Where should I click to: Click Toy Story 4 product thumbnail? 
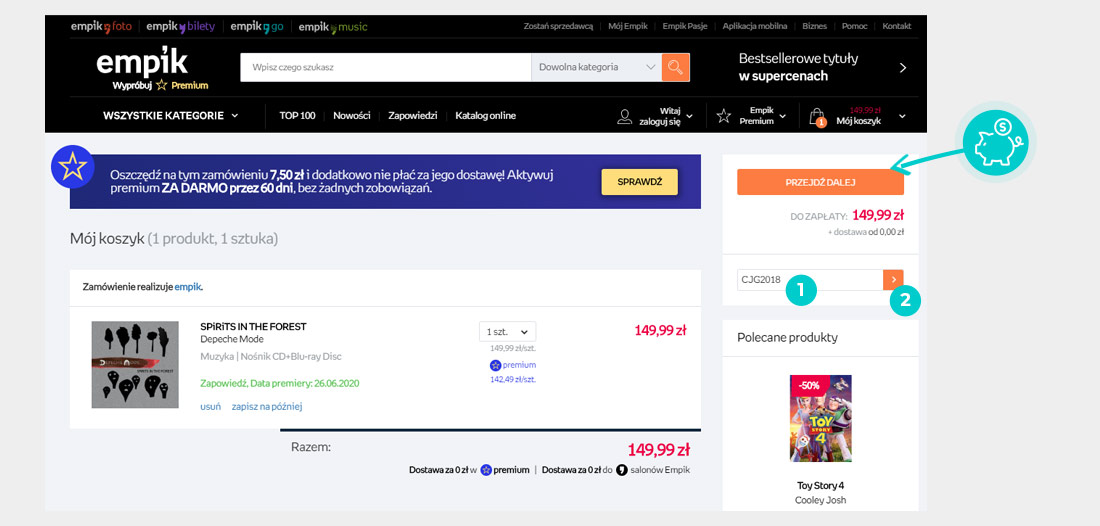(820, 418)
